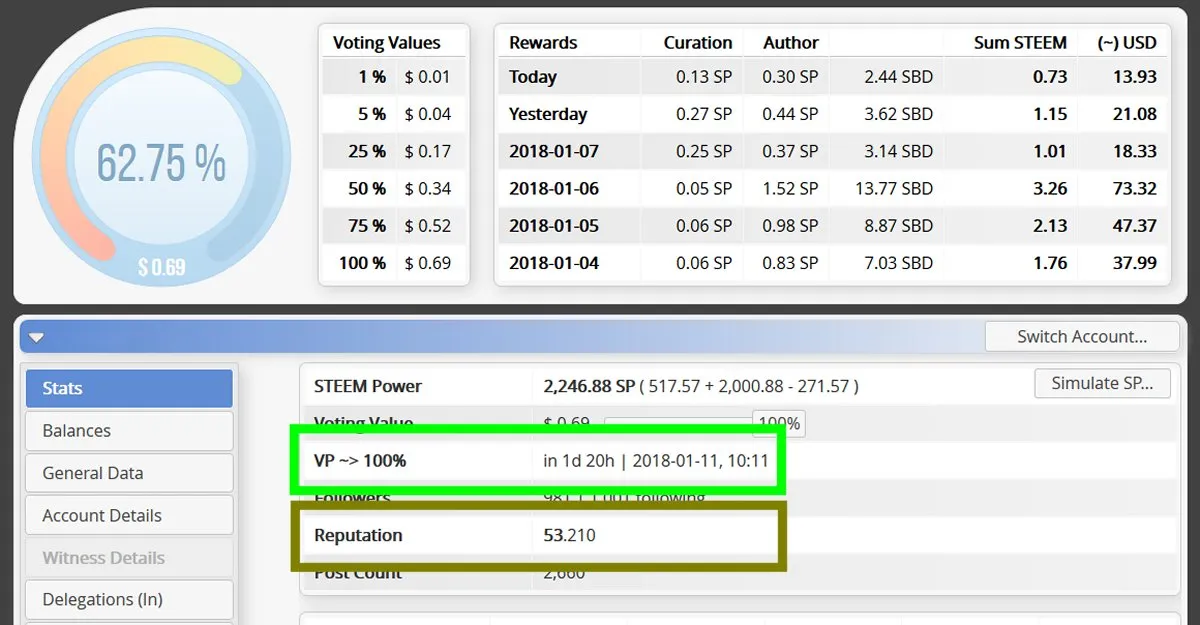
Task: Select the 25 % voting value row
Action: 394,151
